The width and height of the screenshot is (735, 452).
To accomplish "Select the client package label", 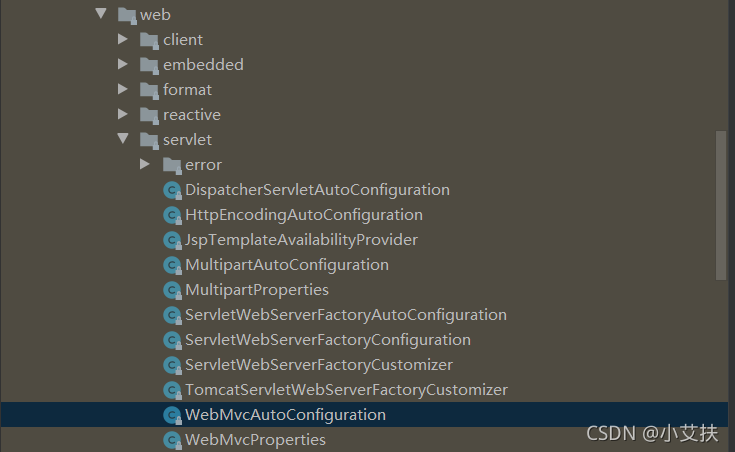I will tap(183, 40).
